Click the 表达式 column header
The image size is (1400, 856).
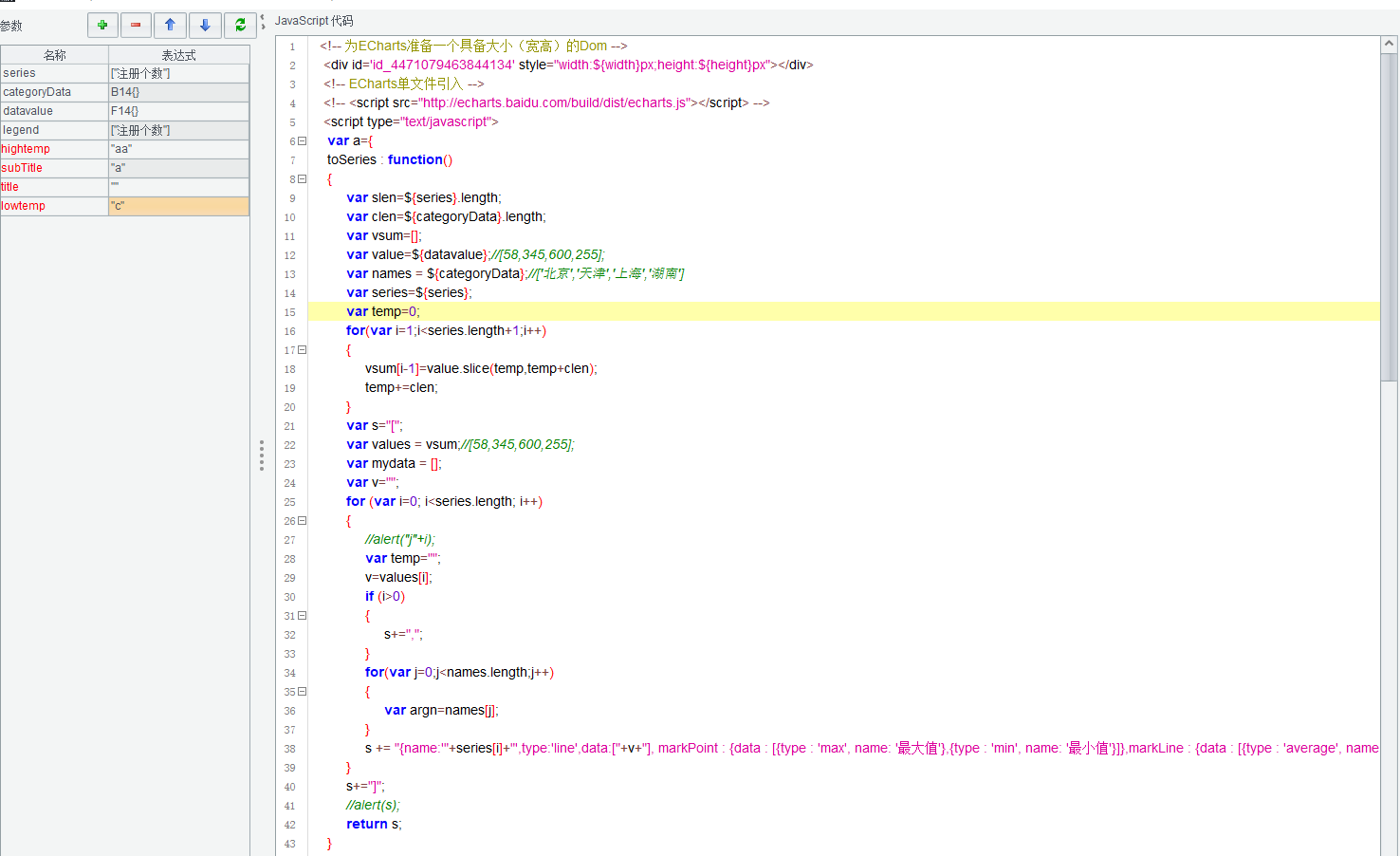[178, 55]
